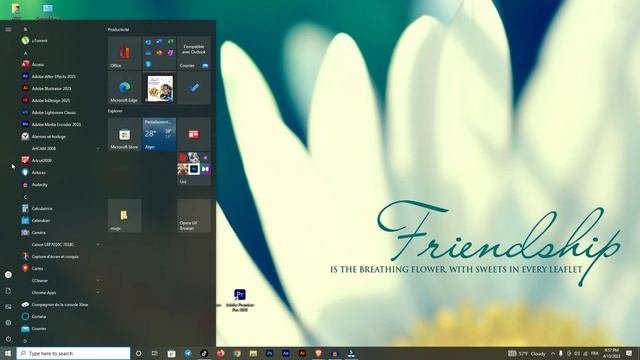Open Documents from Start sidebar
The width and height of the screenshot is (640, 360).
pos(8,291)
